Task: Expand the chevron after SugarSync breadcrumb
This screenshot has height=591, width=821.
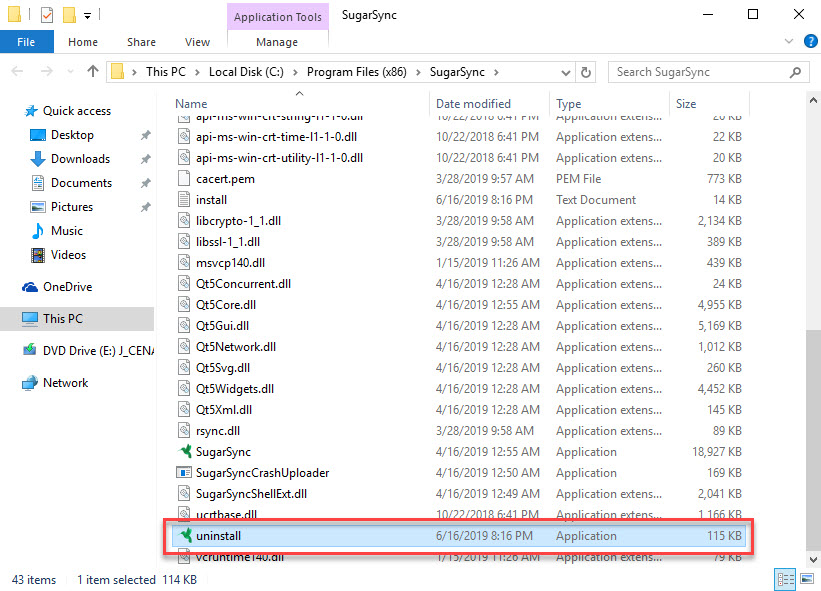Action: coord(496,72)
